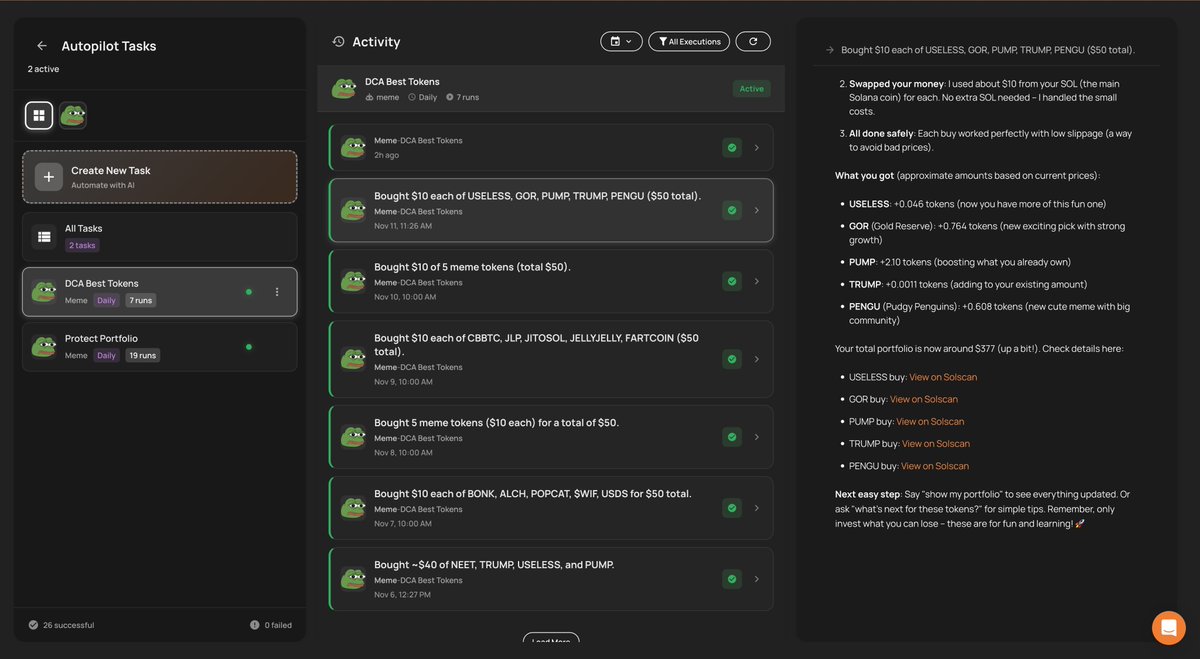Open the calendar date filter dropdown
Screen dimensions: 1200x659
pos(621,41)
